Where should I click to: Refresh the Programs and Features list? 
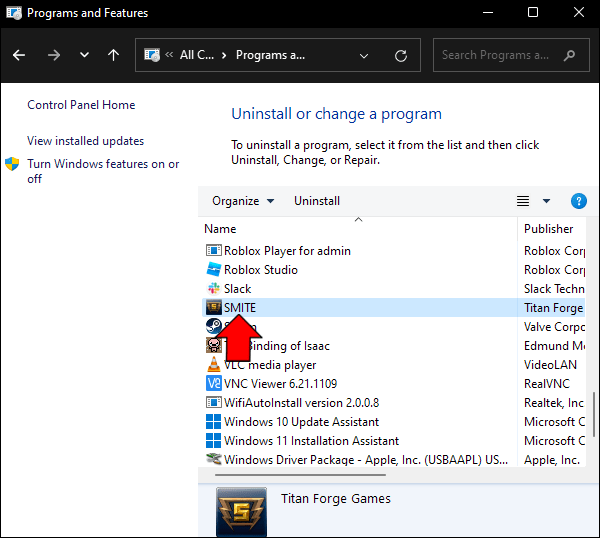[x=401, y=56]
